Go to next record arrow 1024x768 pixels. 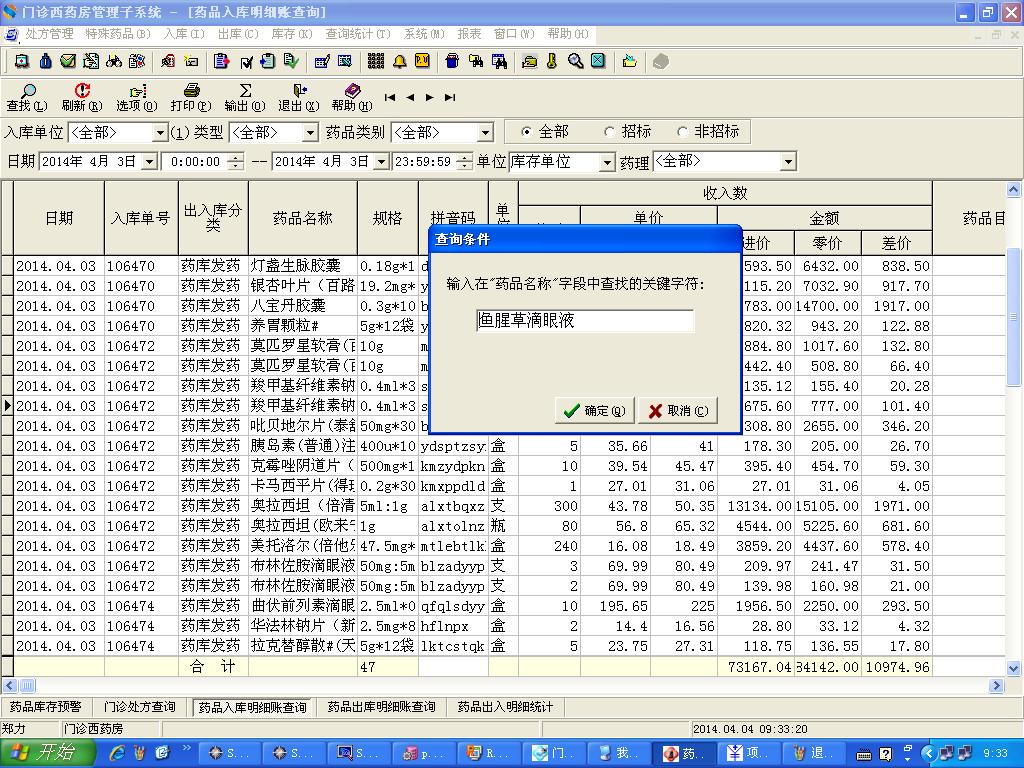pyautogui.click(x=430, y=97)
